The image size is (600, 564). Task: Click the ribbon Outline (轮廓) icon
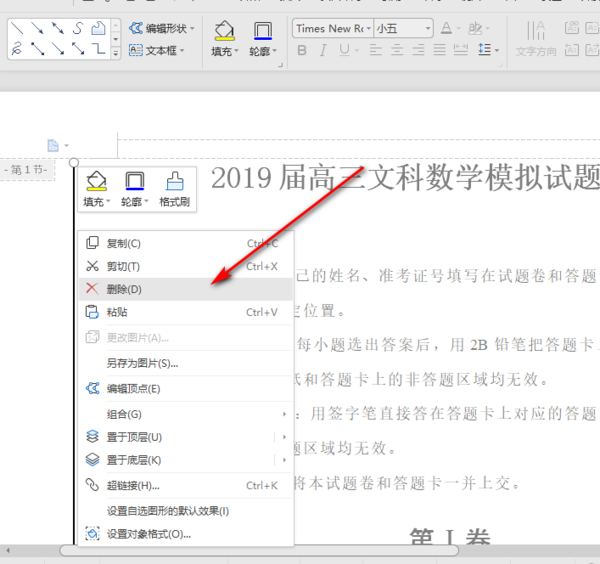click(x=263, y=30)
